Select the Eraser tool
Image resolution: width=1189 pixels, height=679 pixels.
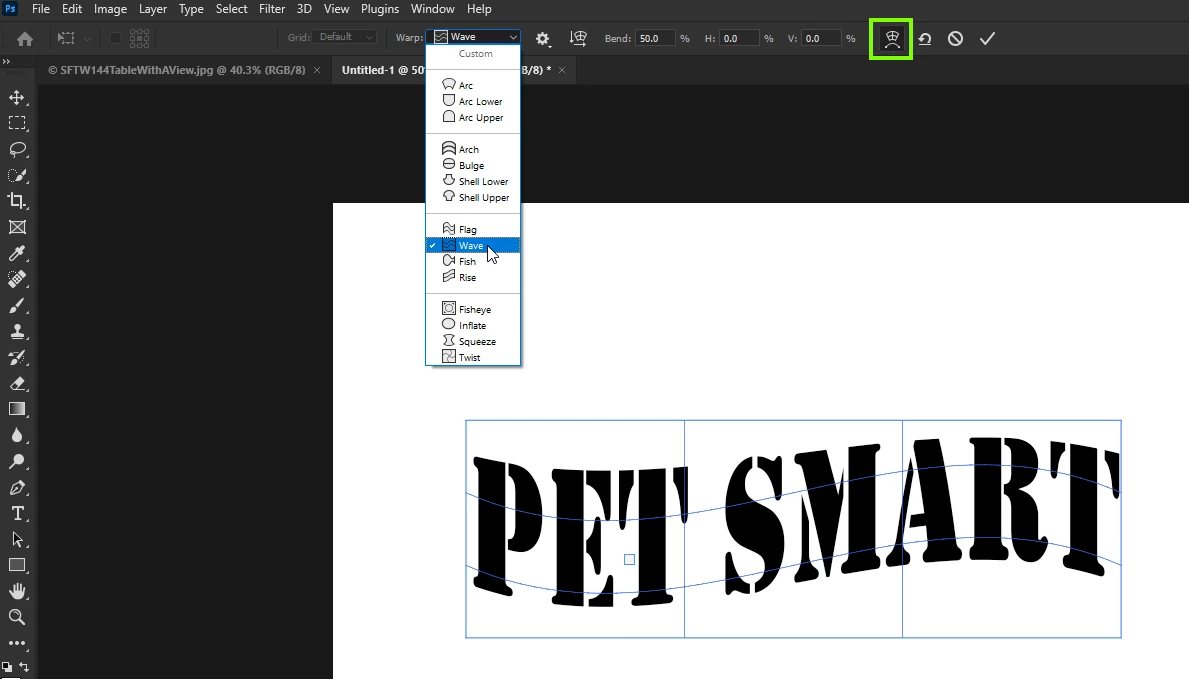[x=17, y=383]
